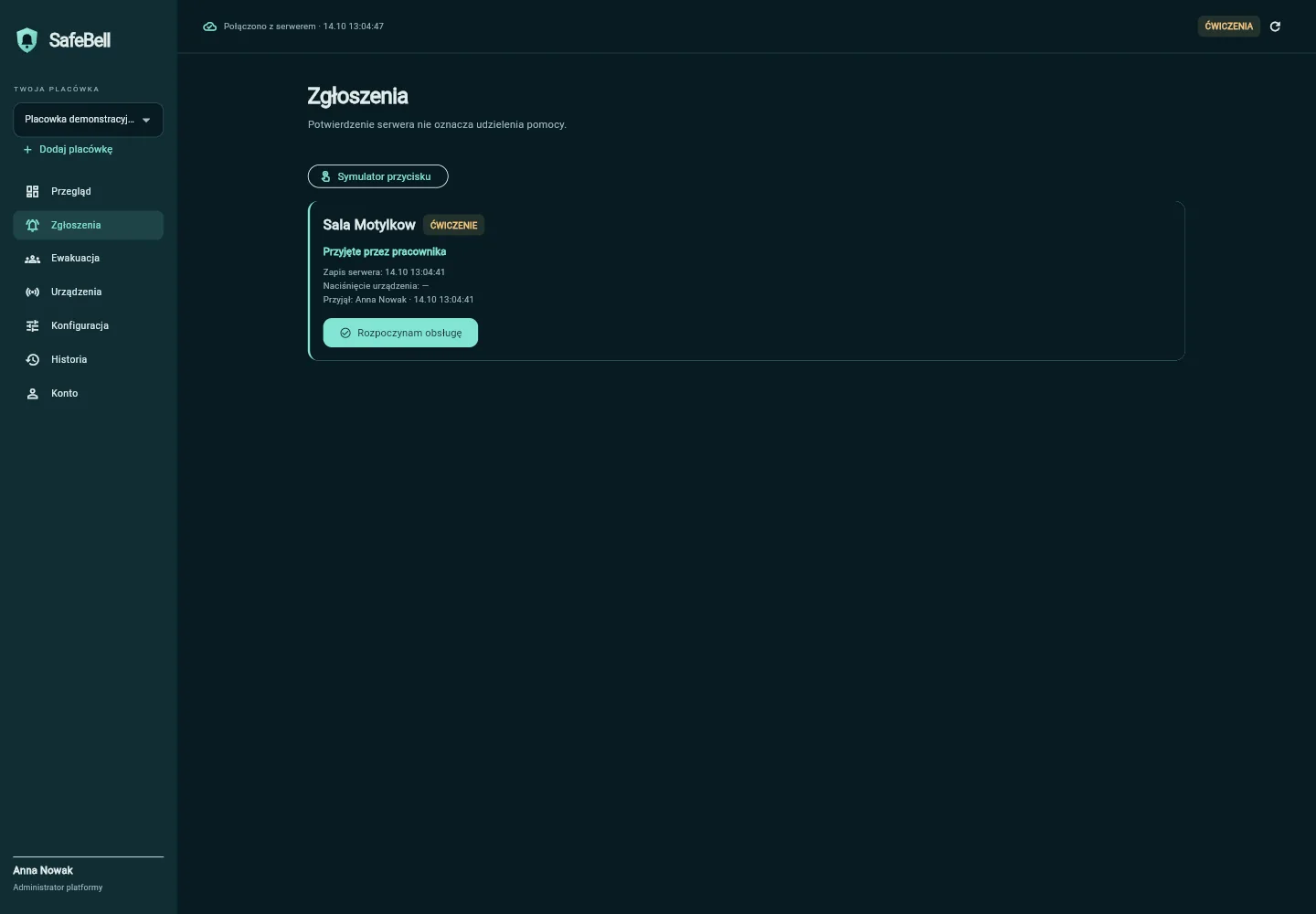The image size is (1316, 914).
Task: Open the Historia label in the sidebar
Action: pos(69,360)
